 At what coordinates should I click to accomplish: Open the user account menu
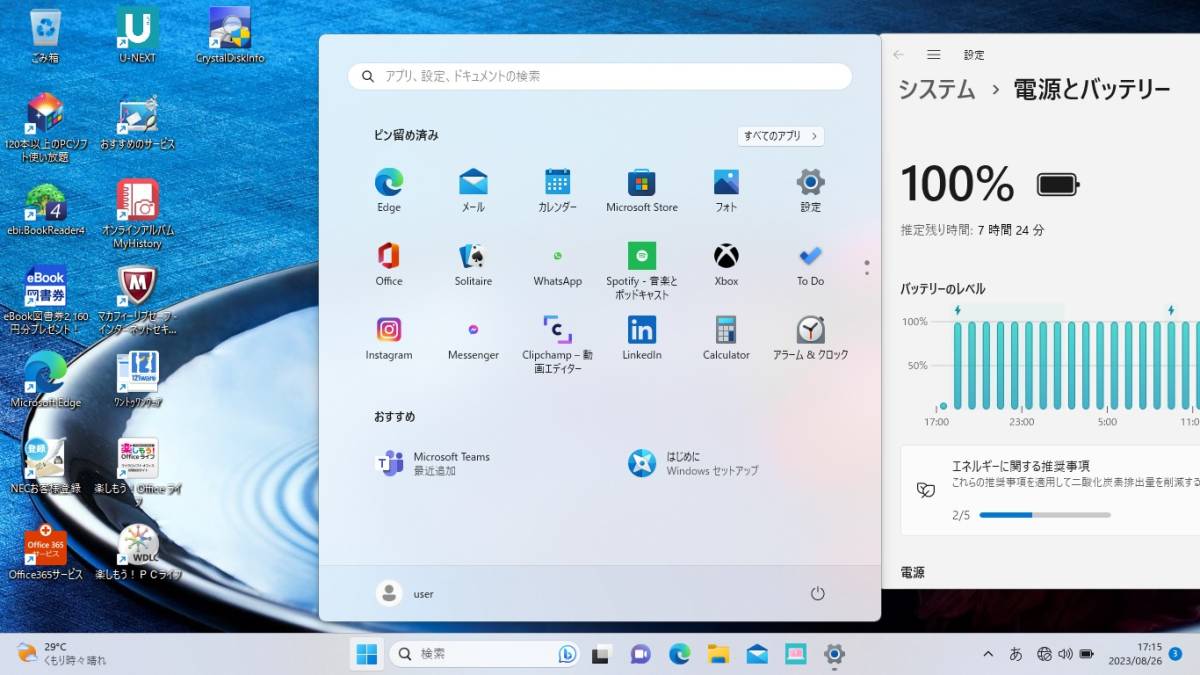point(405,593)
